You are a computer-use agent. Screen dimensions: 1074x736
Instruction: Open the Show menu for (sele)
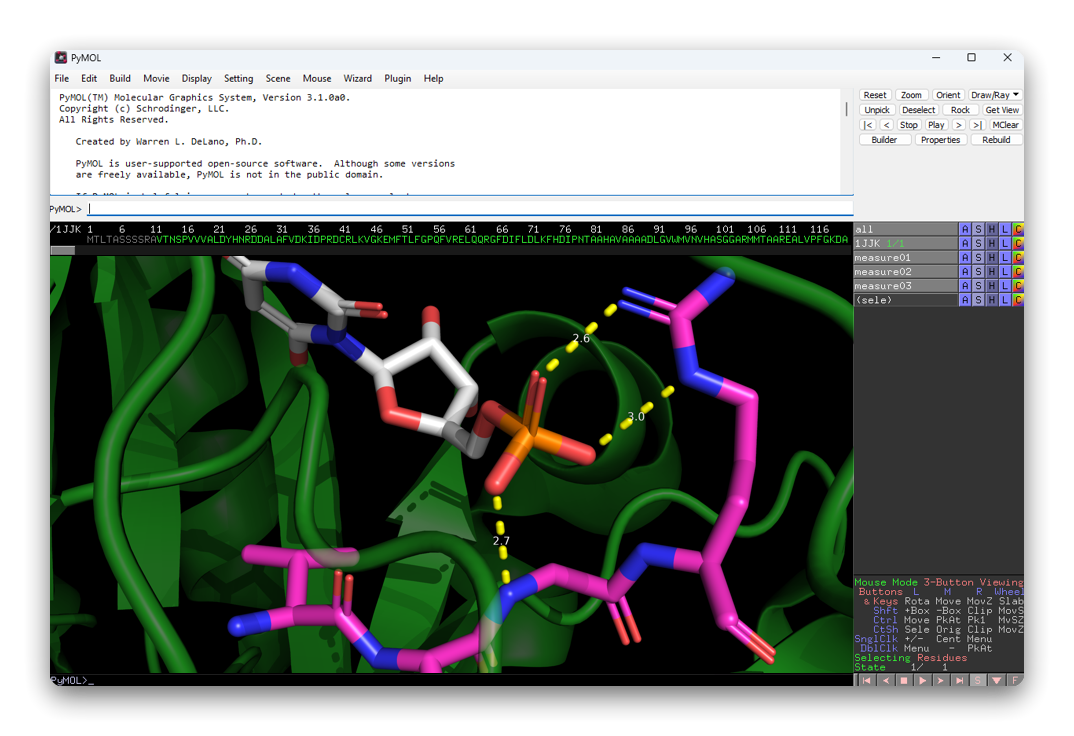(x=978, y=300)
